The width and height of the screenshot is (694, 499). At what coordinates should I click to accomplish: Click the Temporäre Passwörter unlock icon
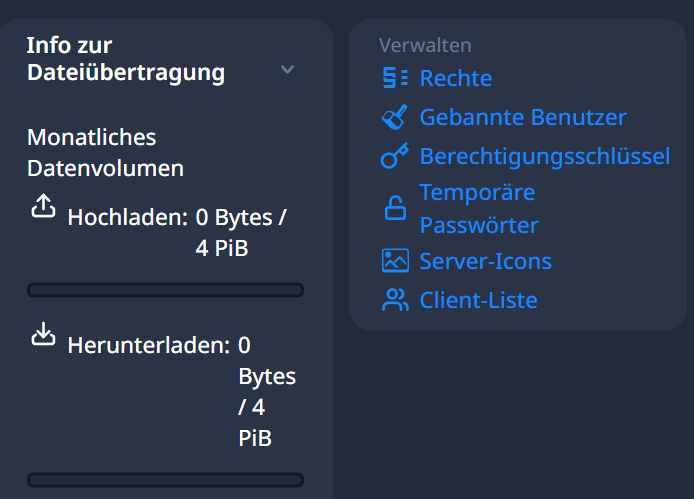[x=395, y=208]
